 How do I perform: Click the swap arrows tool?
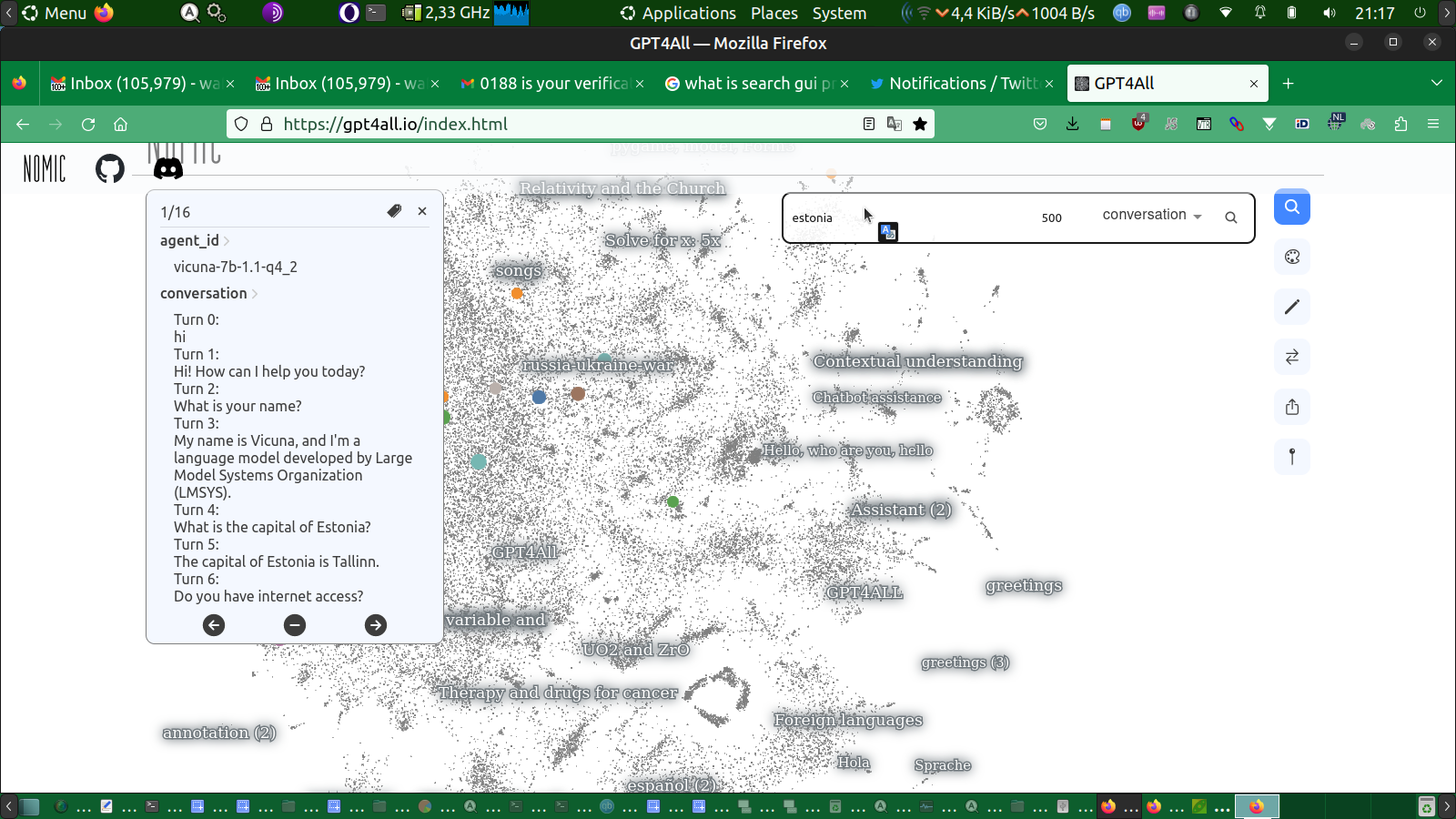[x=1292, y=357]
